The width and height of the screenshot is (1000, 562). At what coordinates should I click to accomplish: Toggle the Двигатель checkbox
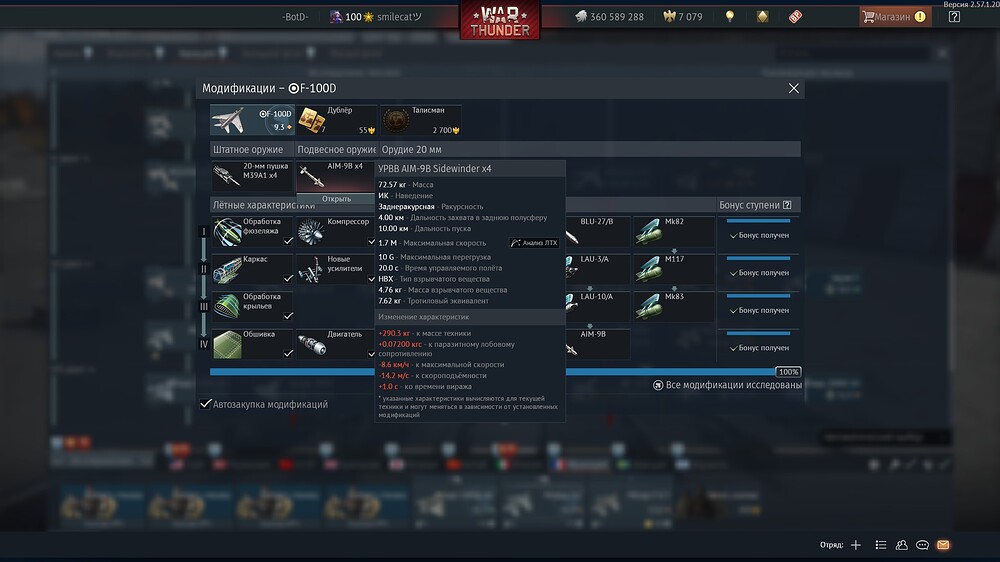tap(371, 353)
